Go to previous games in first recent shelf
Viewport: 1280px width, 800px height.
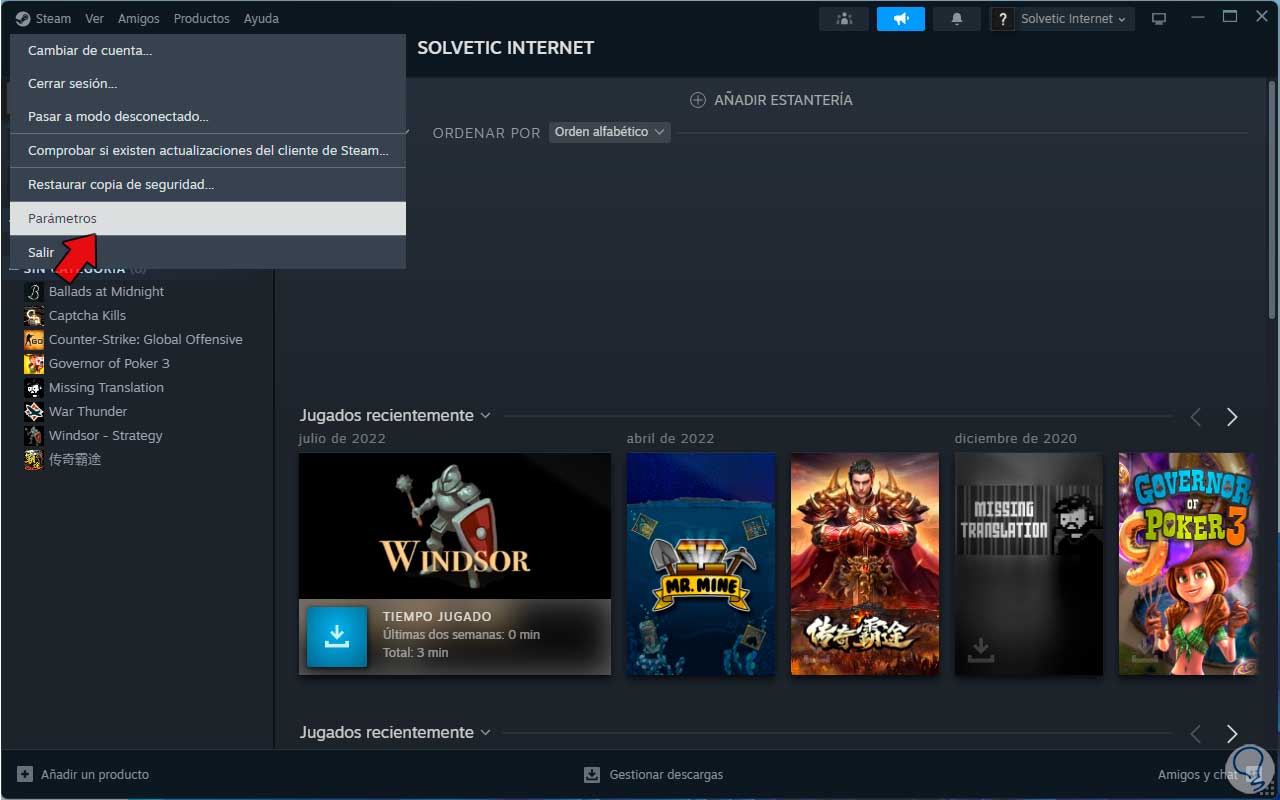[x=1196, y=417]
